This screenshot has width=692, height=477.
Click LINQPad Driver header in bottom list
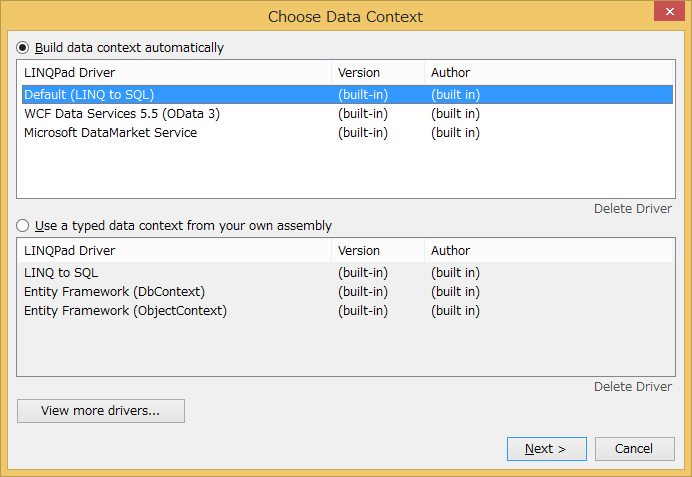(70, 251)
